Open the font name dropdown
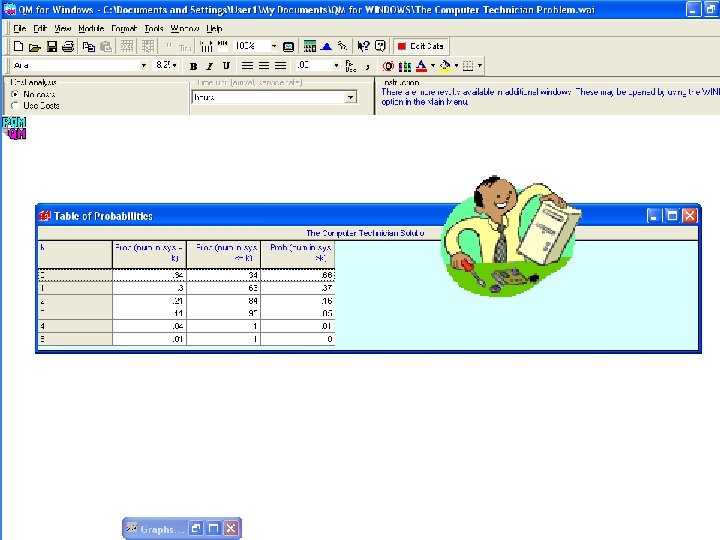720x540 pixels. tap(143, 66)
